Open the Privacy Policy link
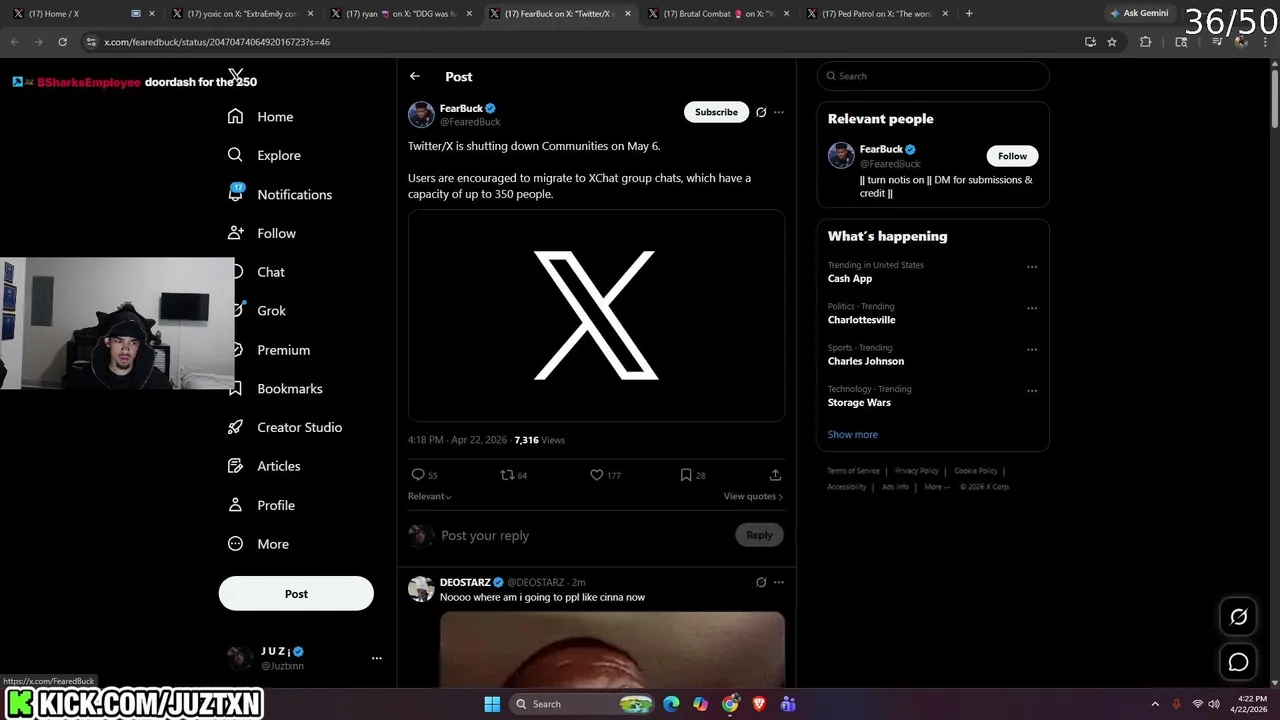This screenshot has height=720, width=1280. point(917,471)
